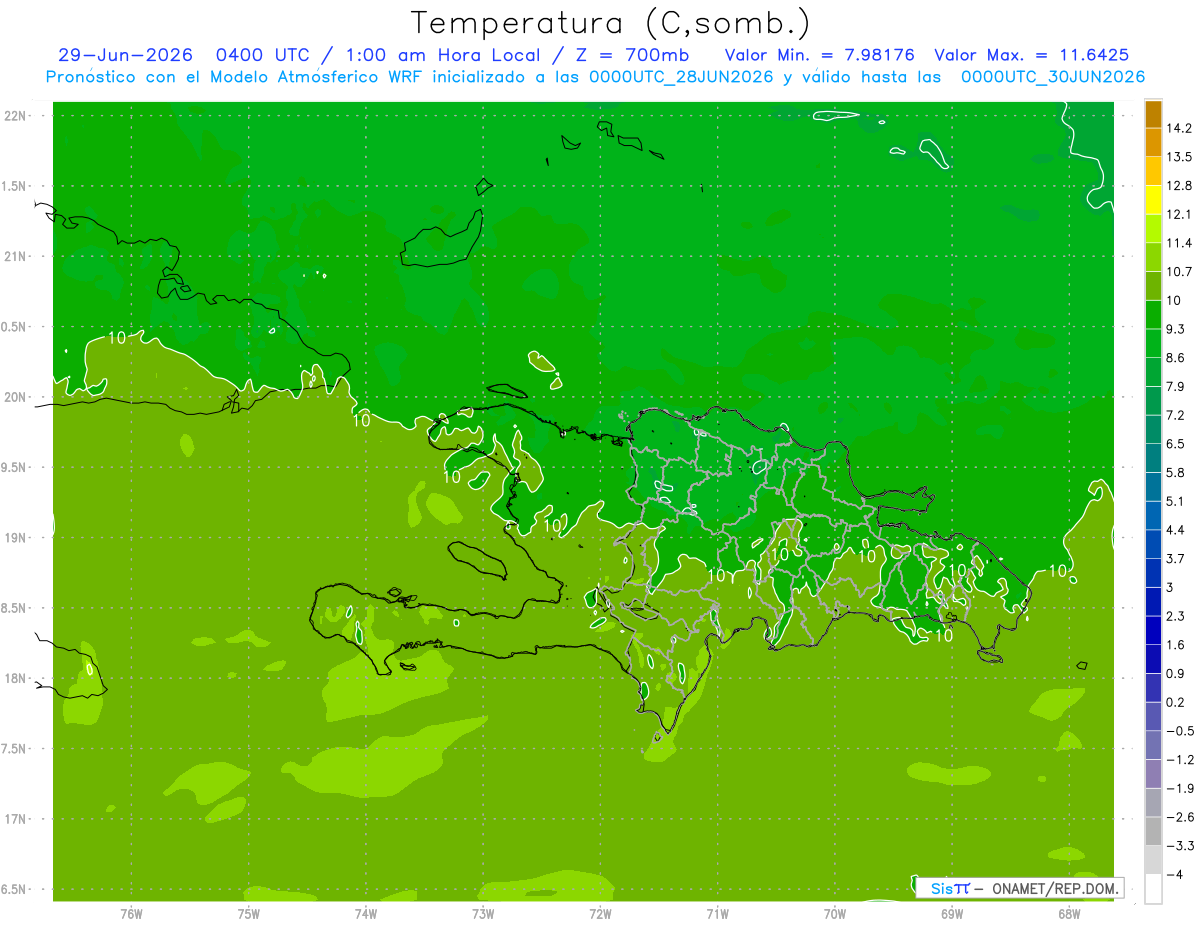Click the '17N' latitude axis label
Viewport: 1200px width, 927px height.
(16, 819)
